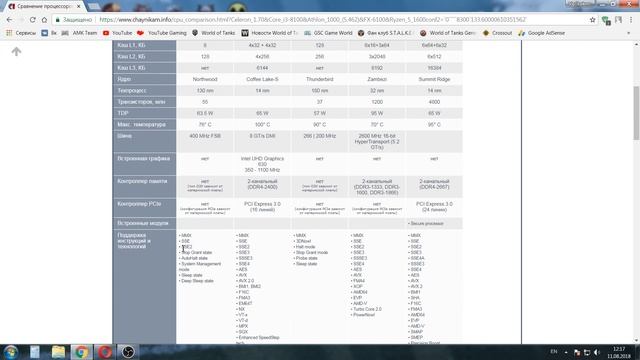
Task: Open the World of Tanks bookmark
Action: pyautogui.click(x=213, y=33)
